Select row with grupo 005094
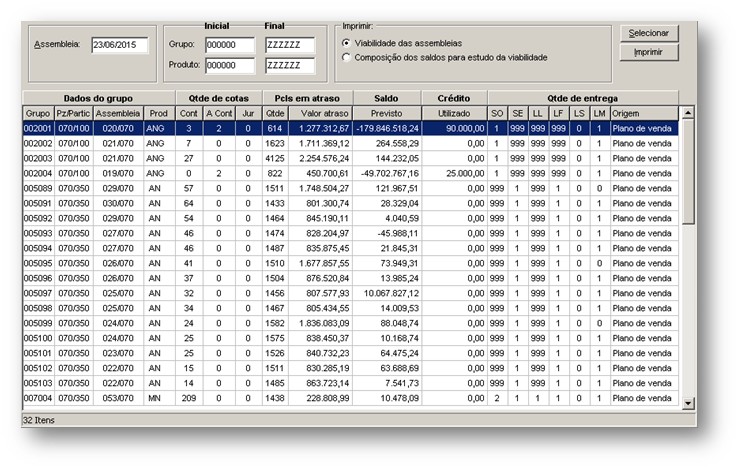 tap(351, 248)
